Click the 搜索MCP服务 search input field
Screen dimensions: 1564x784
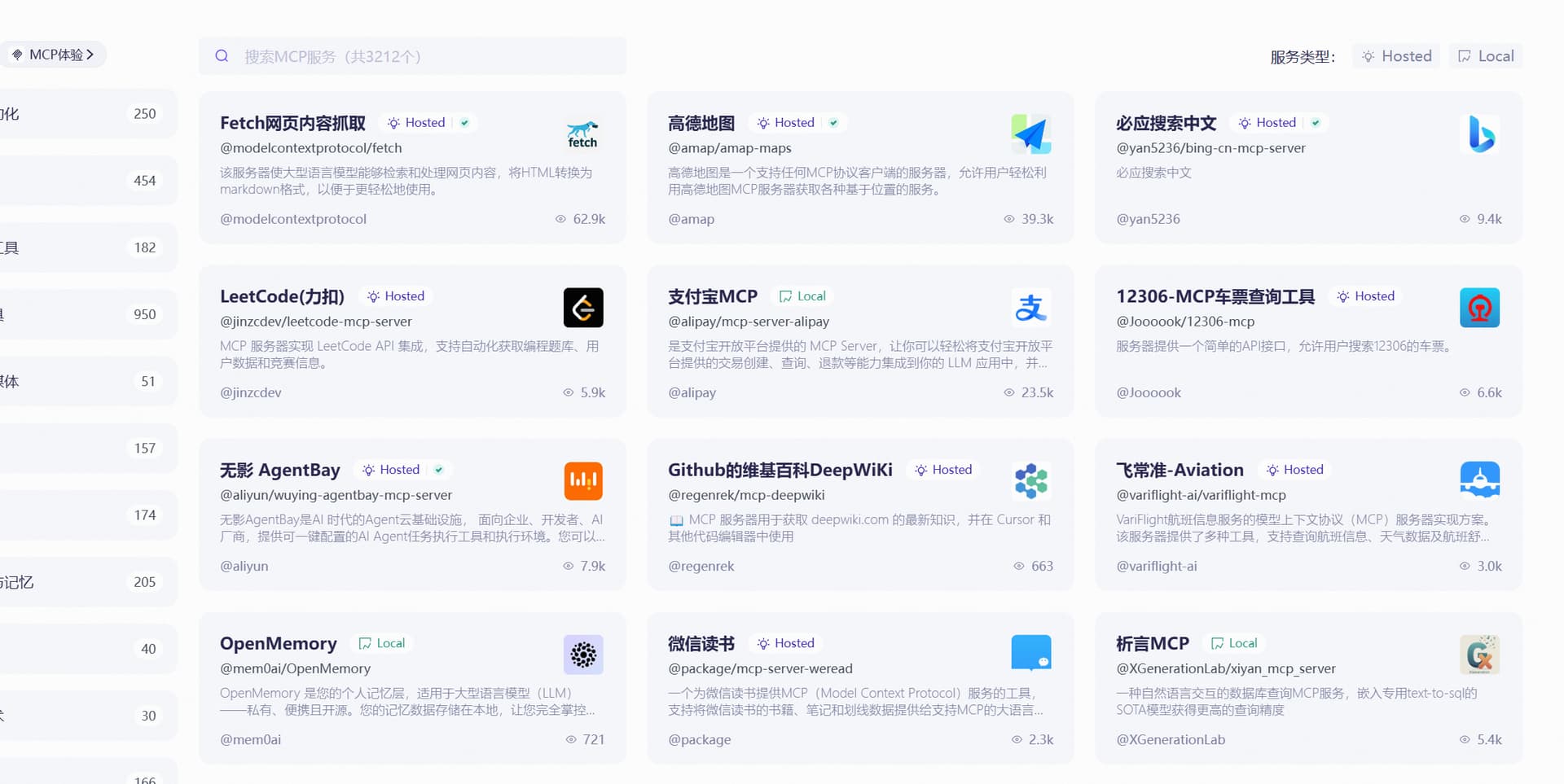pyautogui.click(x=412, y=56)
